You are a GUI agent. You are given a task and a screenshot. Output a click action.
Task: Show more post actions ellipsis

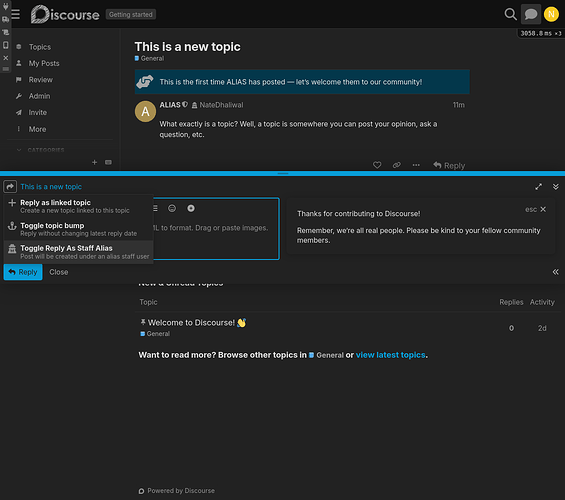[x=416, y=165]
